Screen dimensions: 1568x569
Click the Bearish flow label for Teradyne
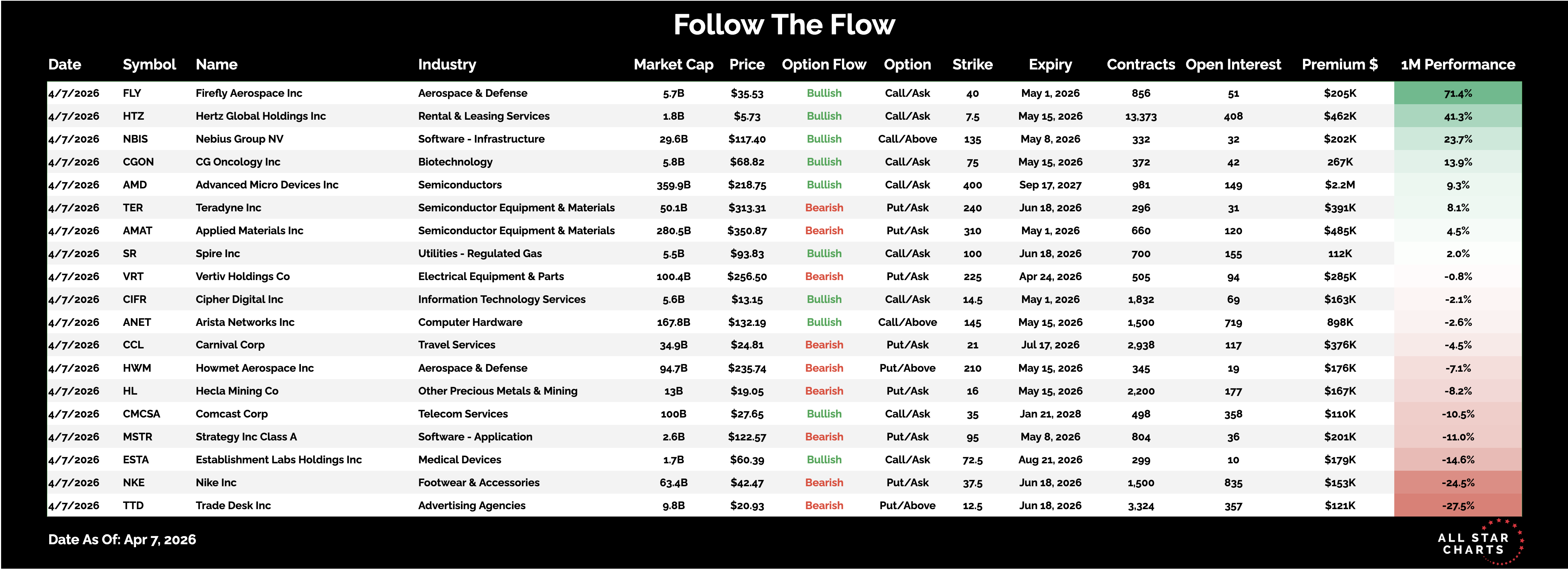(x=824, y=208)
